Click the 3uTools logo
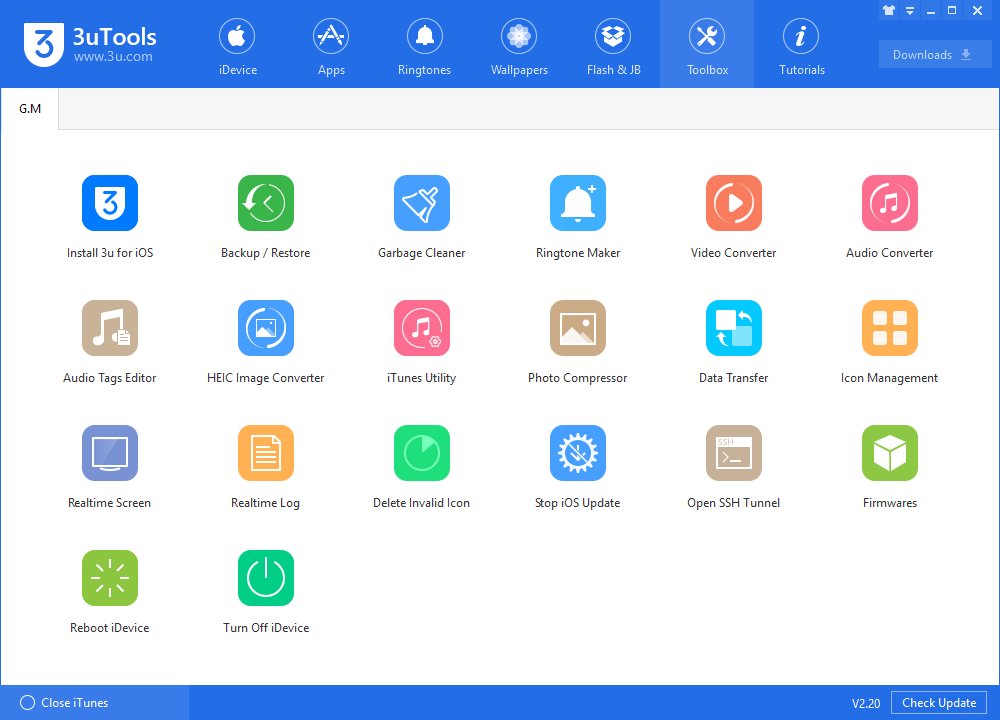1000x720 pixels. point(90,44)
